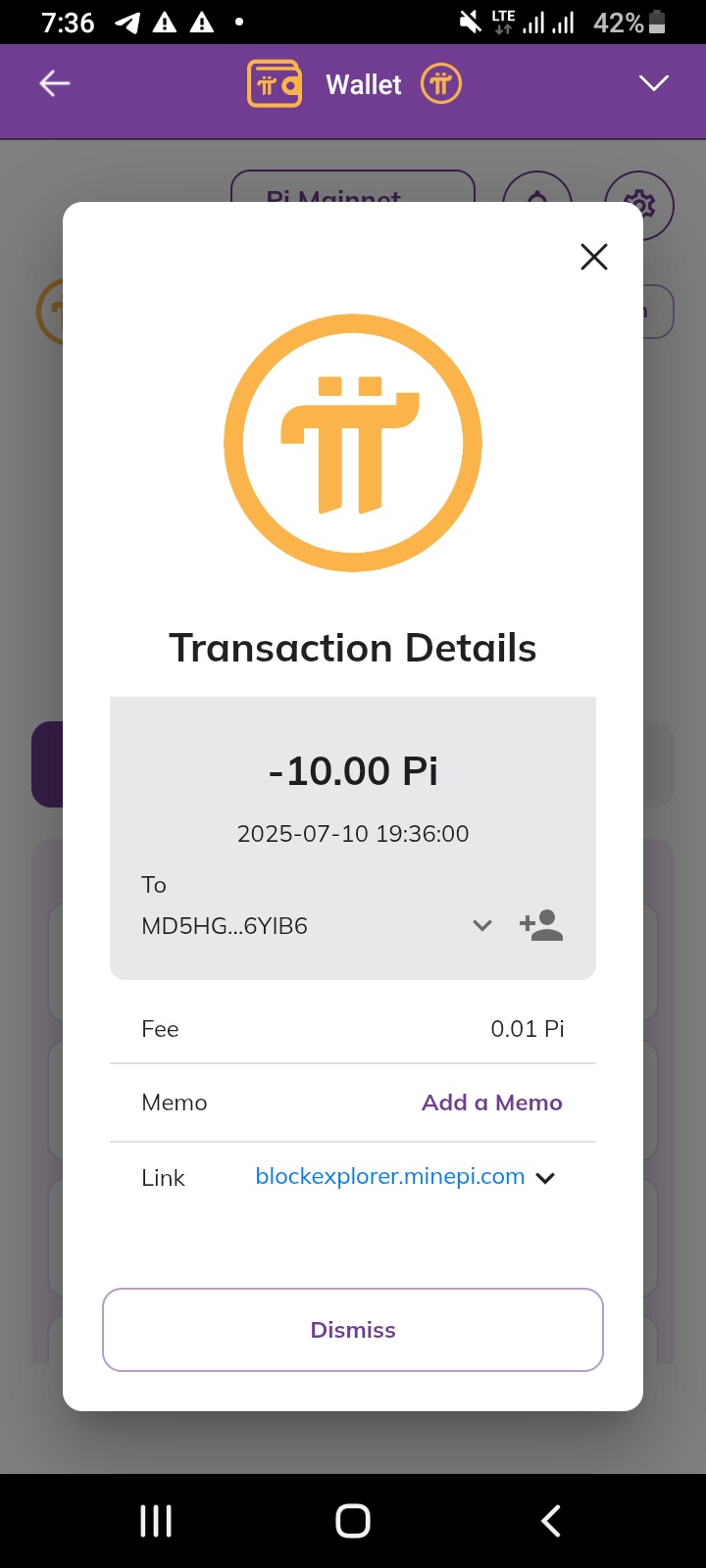Image resolution: width=706 pixels, height=1568 pixels.
Task: Open the blockexplorer.minepi.com link
Action: [390, 1176]
